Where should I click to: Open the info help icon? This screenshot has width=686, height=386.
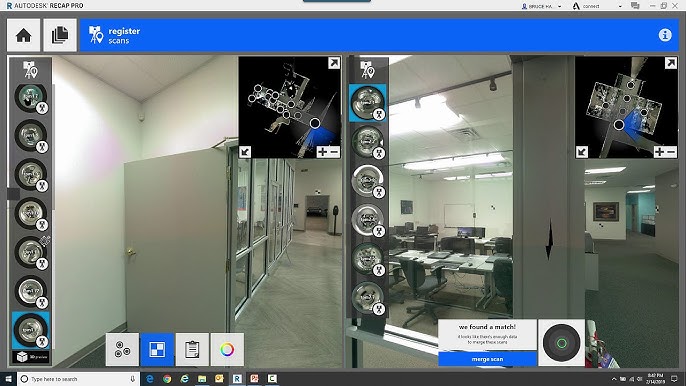(665, 35)
